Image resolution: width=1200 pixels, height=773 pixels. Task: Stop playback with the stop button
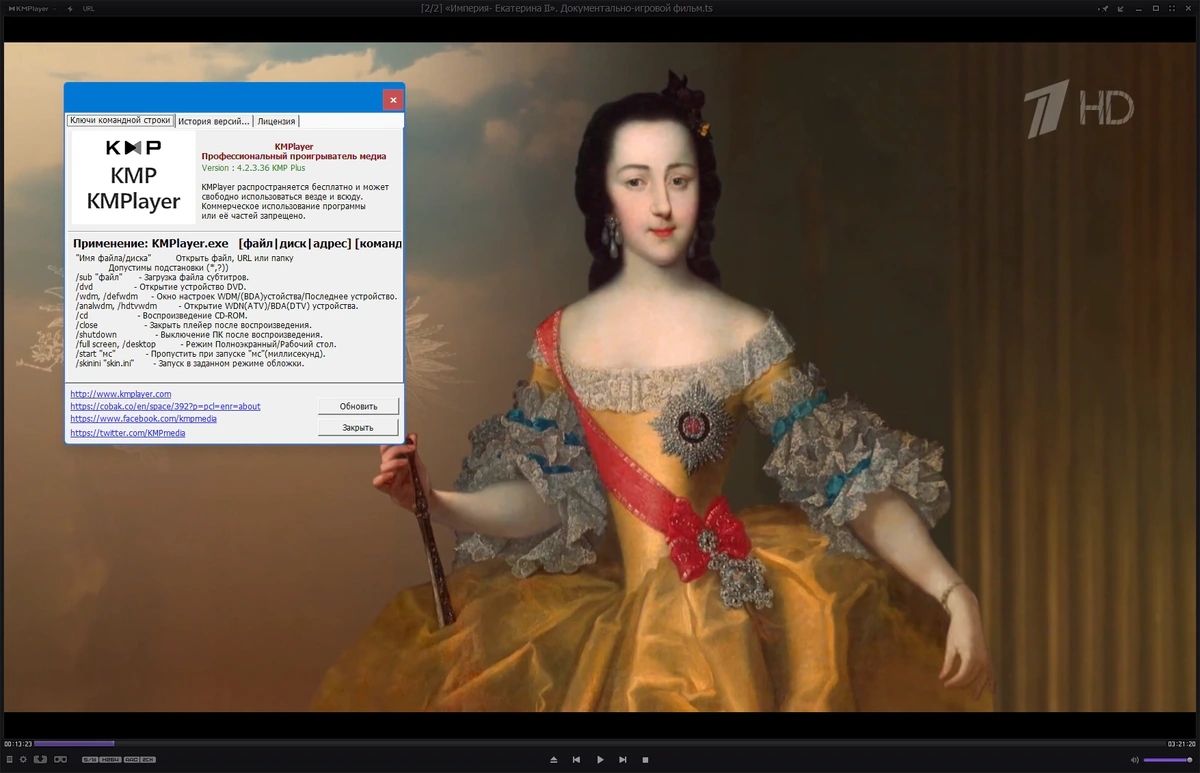click(646, 760)
